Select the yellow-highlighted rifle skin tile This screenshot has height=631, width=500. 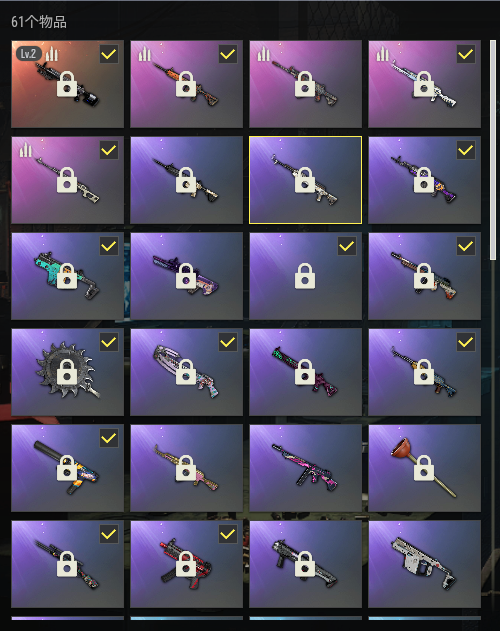[x=305, y=180]
